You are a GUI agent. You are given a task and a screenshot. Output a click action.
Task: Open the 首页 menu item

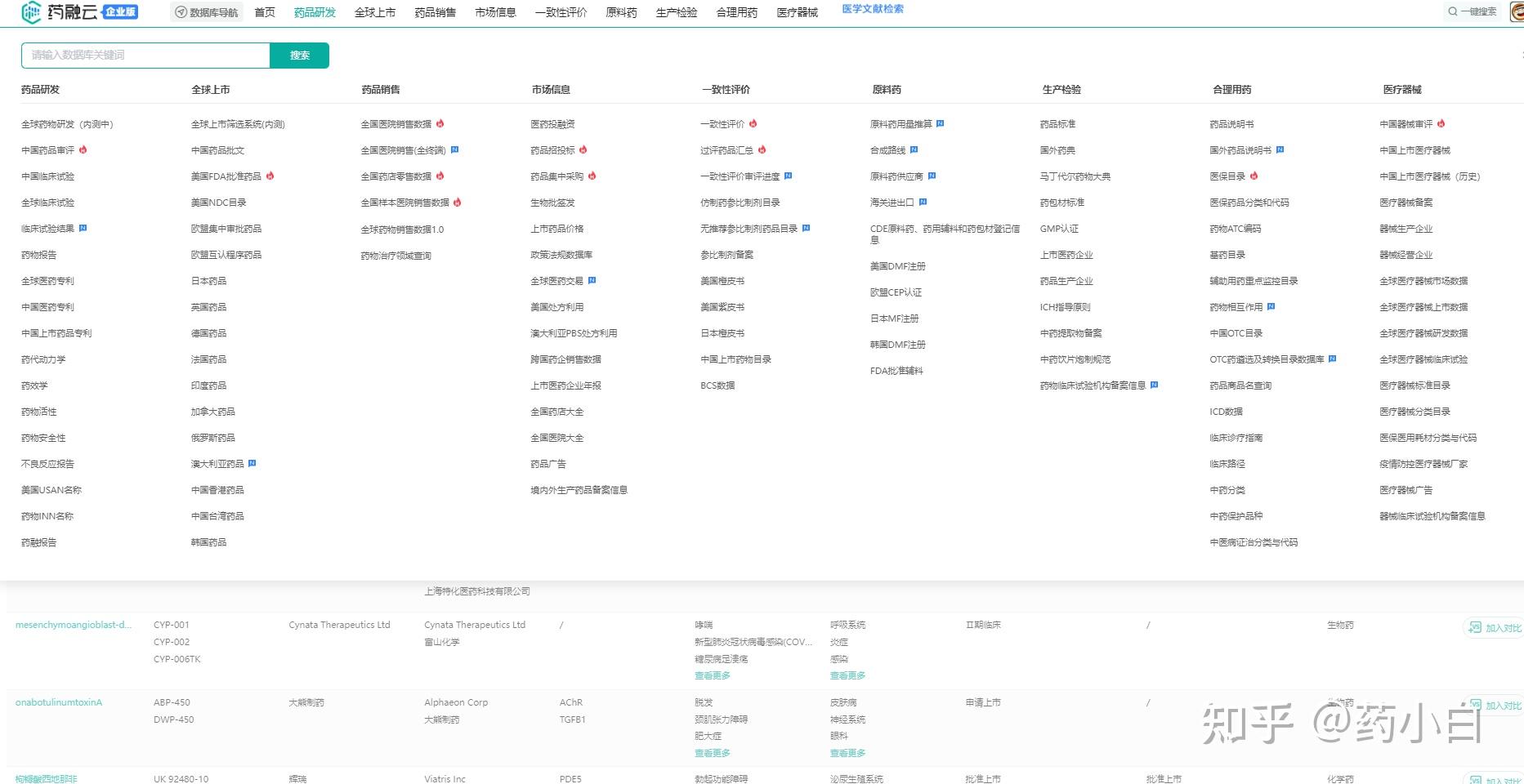pos(263,11)
